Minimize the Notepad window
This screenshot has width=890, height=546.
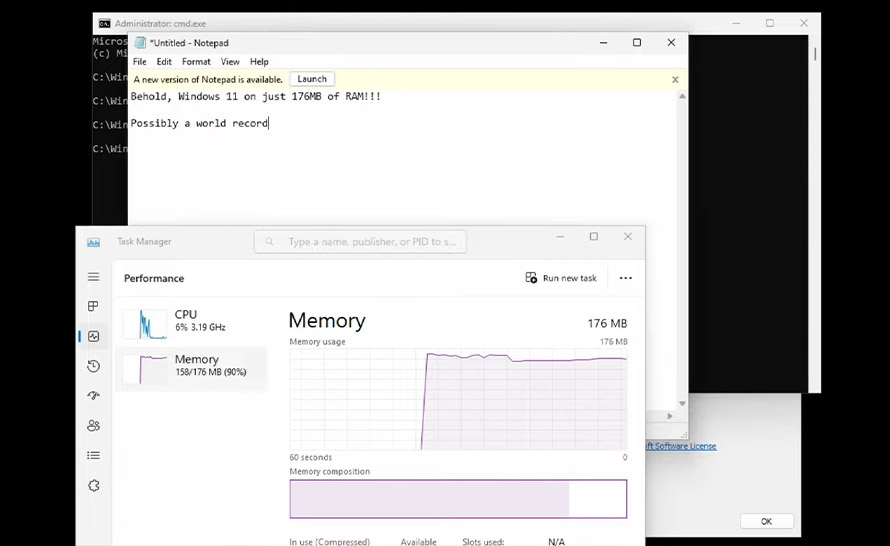pos(603,43)
